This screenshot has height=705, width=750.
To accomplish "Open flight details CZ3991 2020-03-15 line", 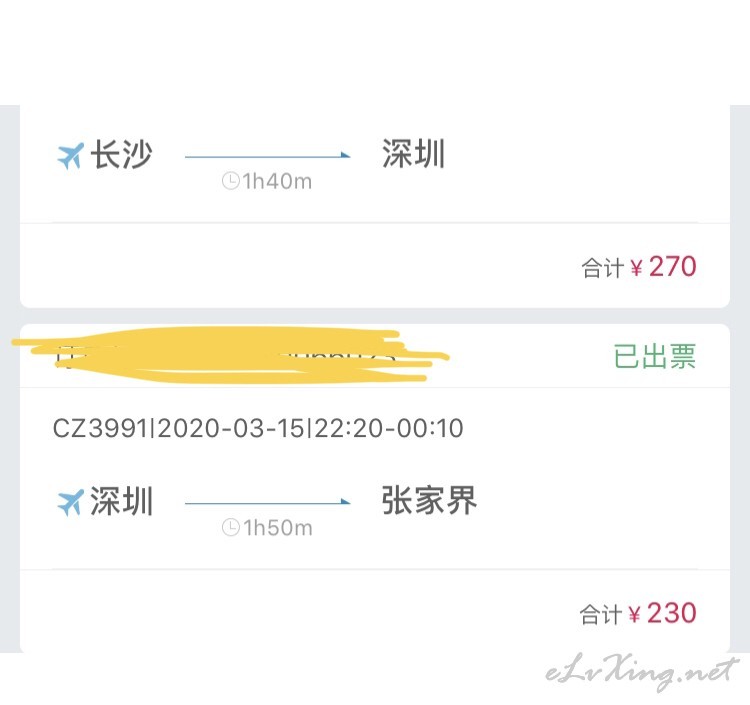I will point(258,428).
